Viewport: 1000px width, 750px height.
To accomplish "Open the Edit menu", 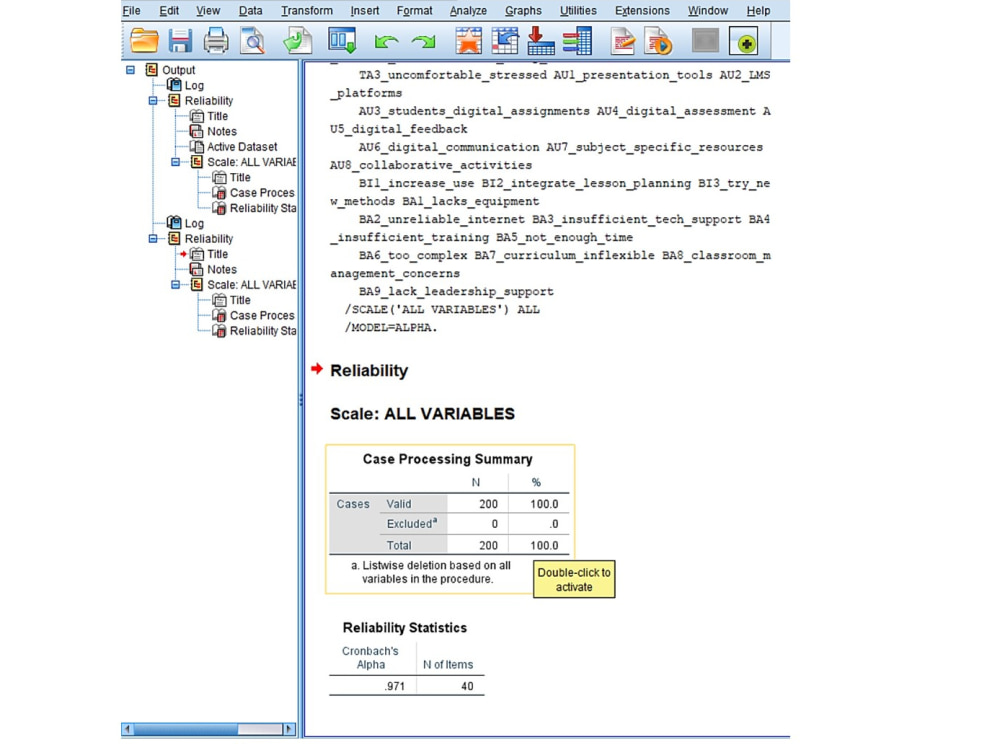I will [x=169, y=11].
